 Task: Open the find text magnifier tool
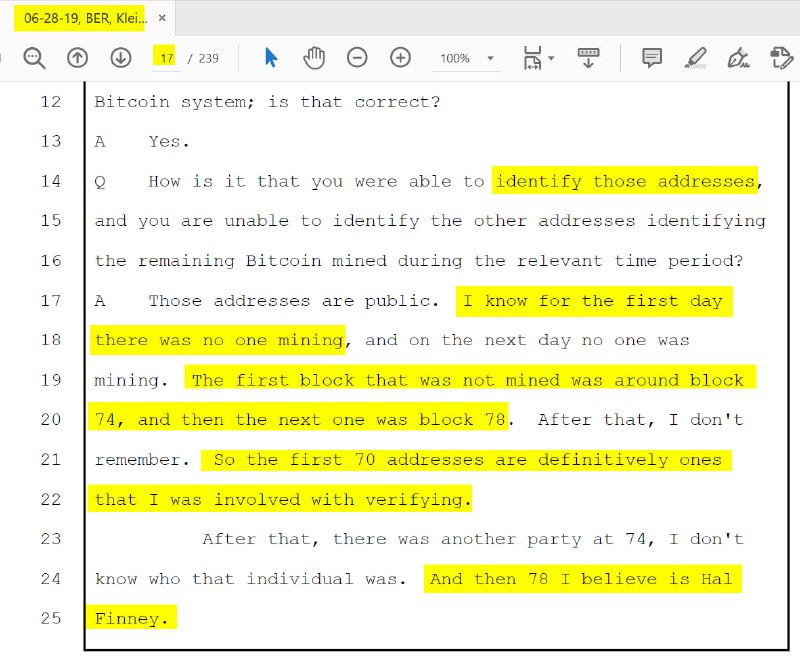click(34, 58)
